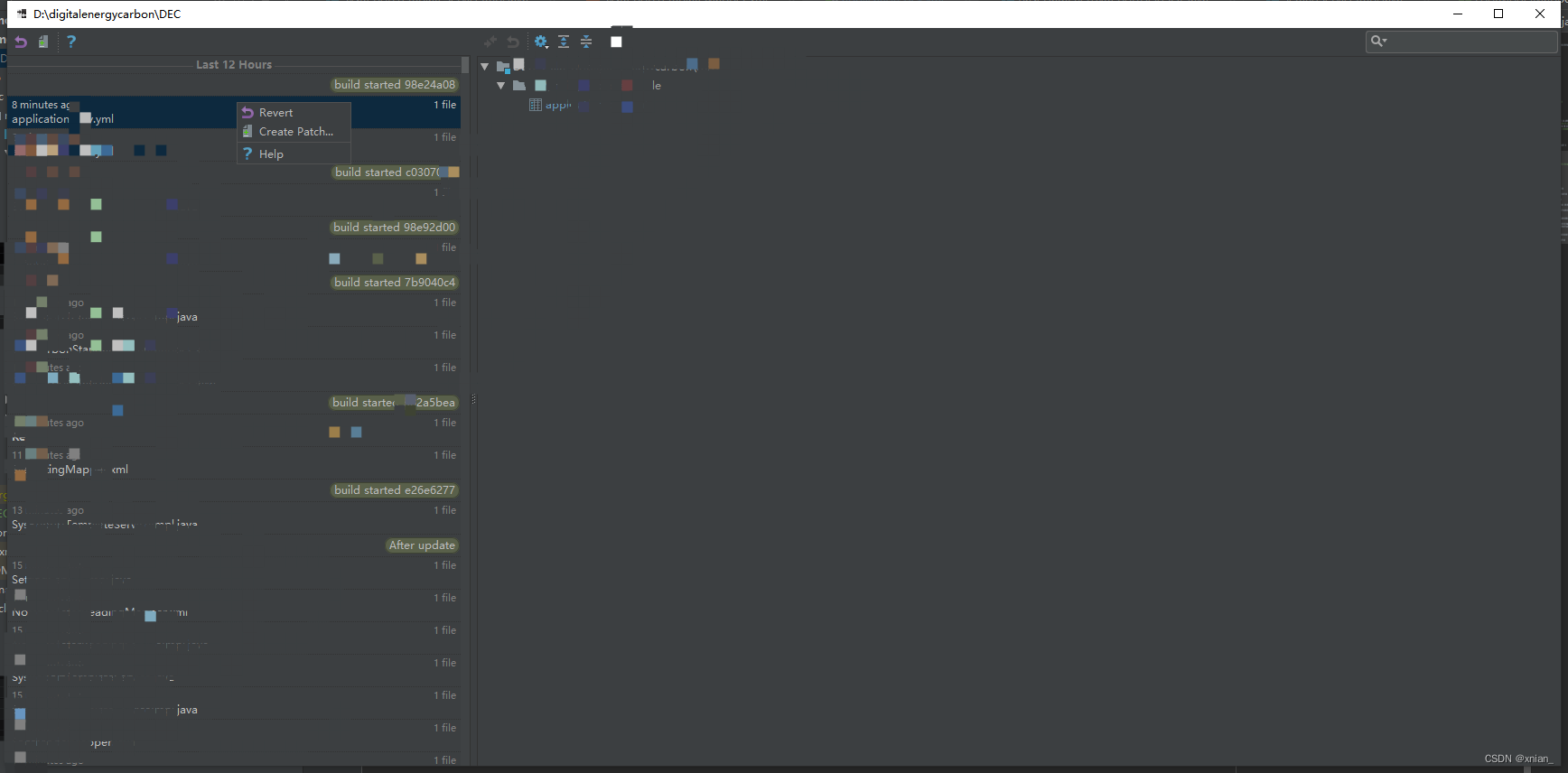This screenshot has height=773, width=1568.
Task: Select the revision row ending in 'ingMap…xml'
Action: (x=235, y=462)
